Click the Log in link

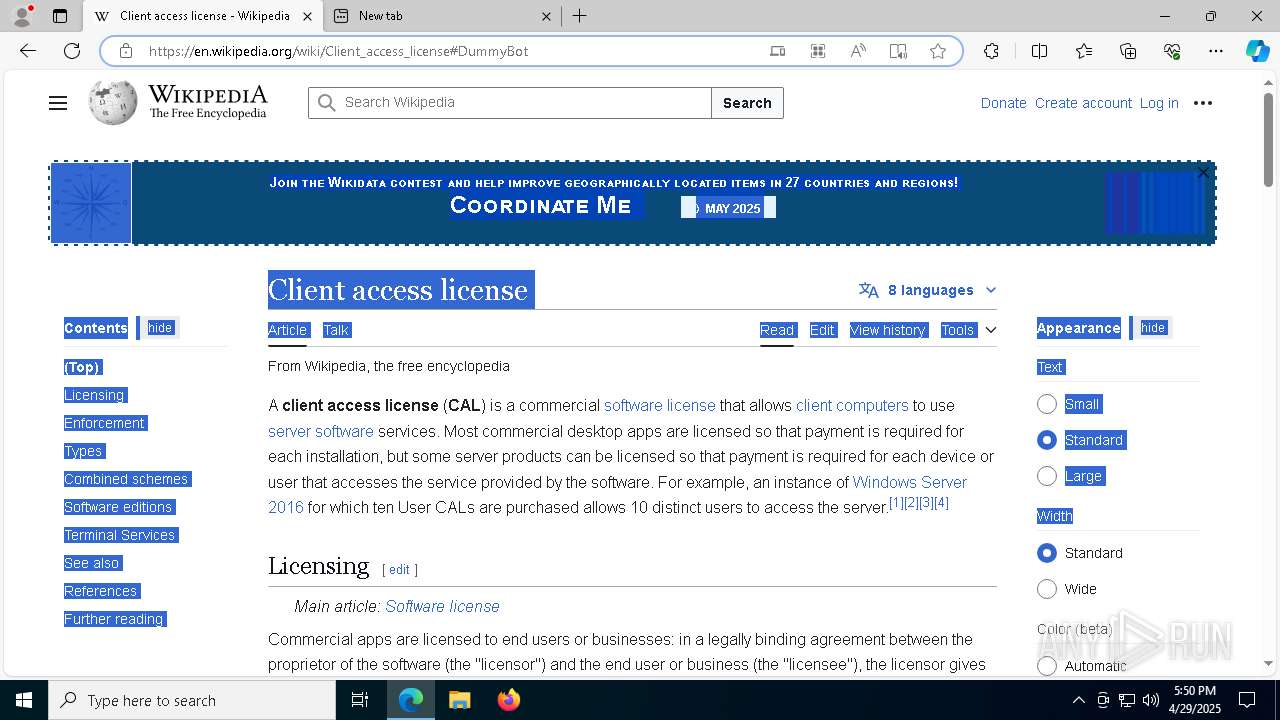1159,103
